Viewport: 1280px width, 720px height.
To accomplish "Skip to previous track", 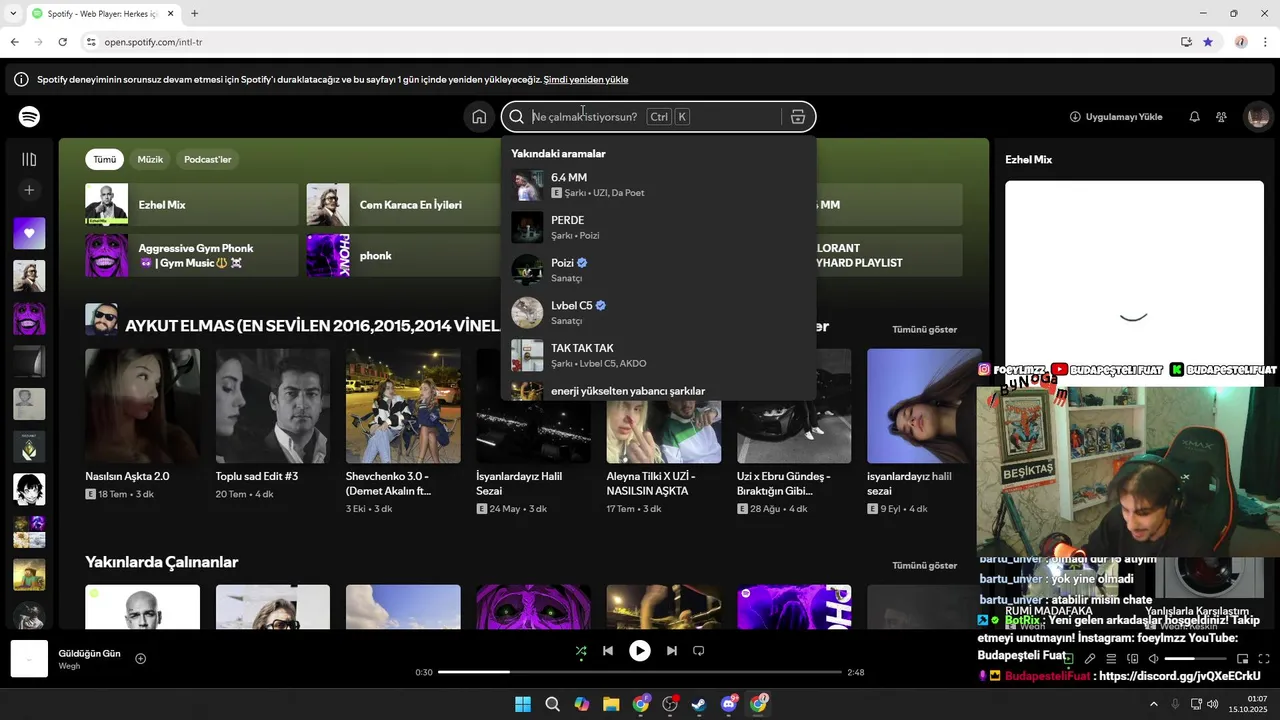I will [607, 651].
